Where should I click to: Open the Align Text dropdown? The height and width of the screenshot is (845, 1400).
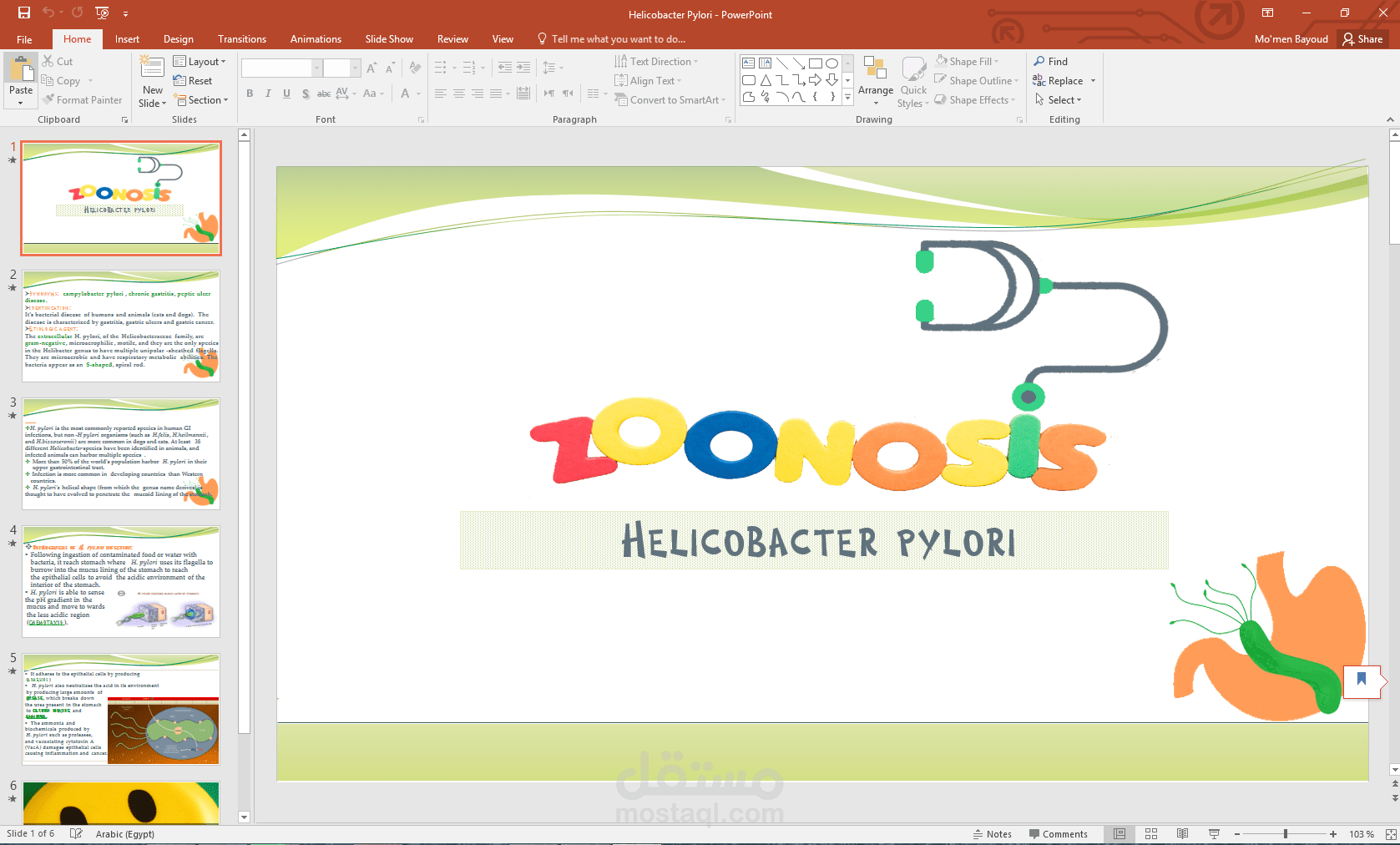(x=648, y=81)
